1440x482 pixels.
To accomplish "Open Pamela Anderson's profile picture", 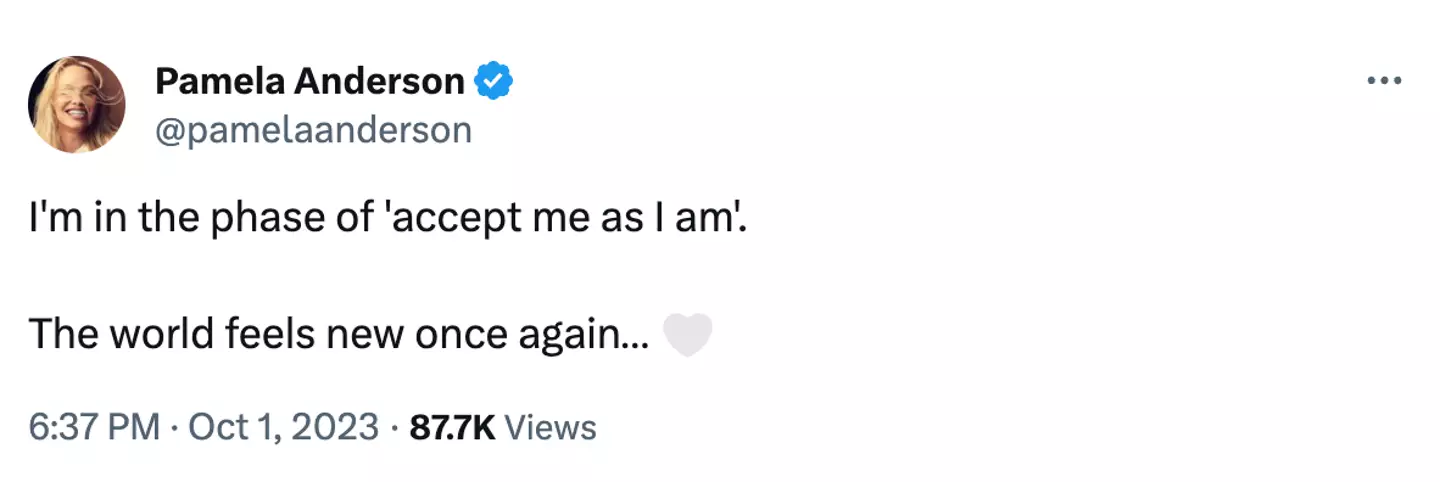I will (x=77, y=104).
